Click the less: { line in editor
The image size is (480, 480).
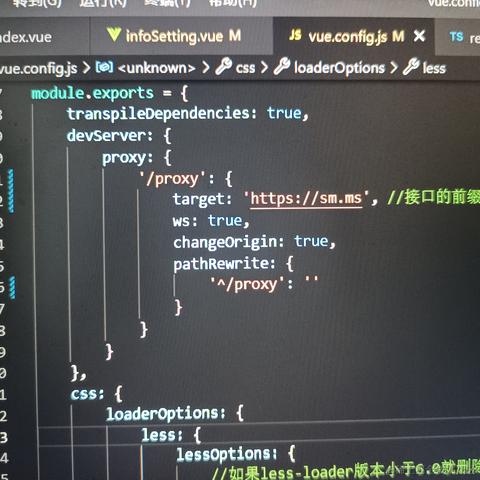point(171,435)
